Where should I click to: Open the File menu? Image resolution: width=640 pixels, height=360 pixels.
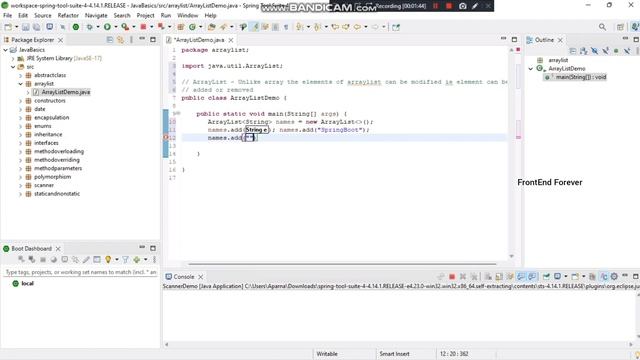(7, 16)
